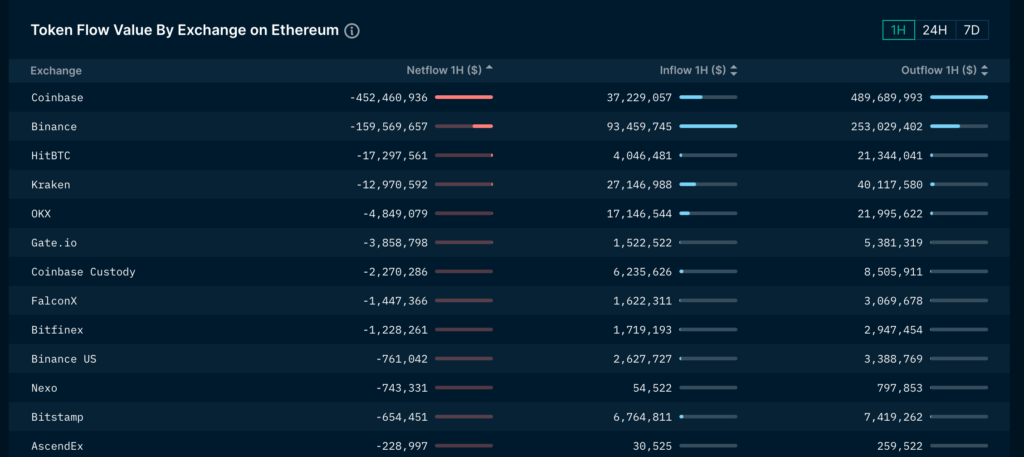Click Coinbase inflow value 37,229,057
The image size is (1024, 457).
tap(639, 97)
